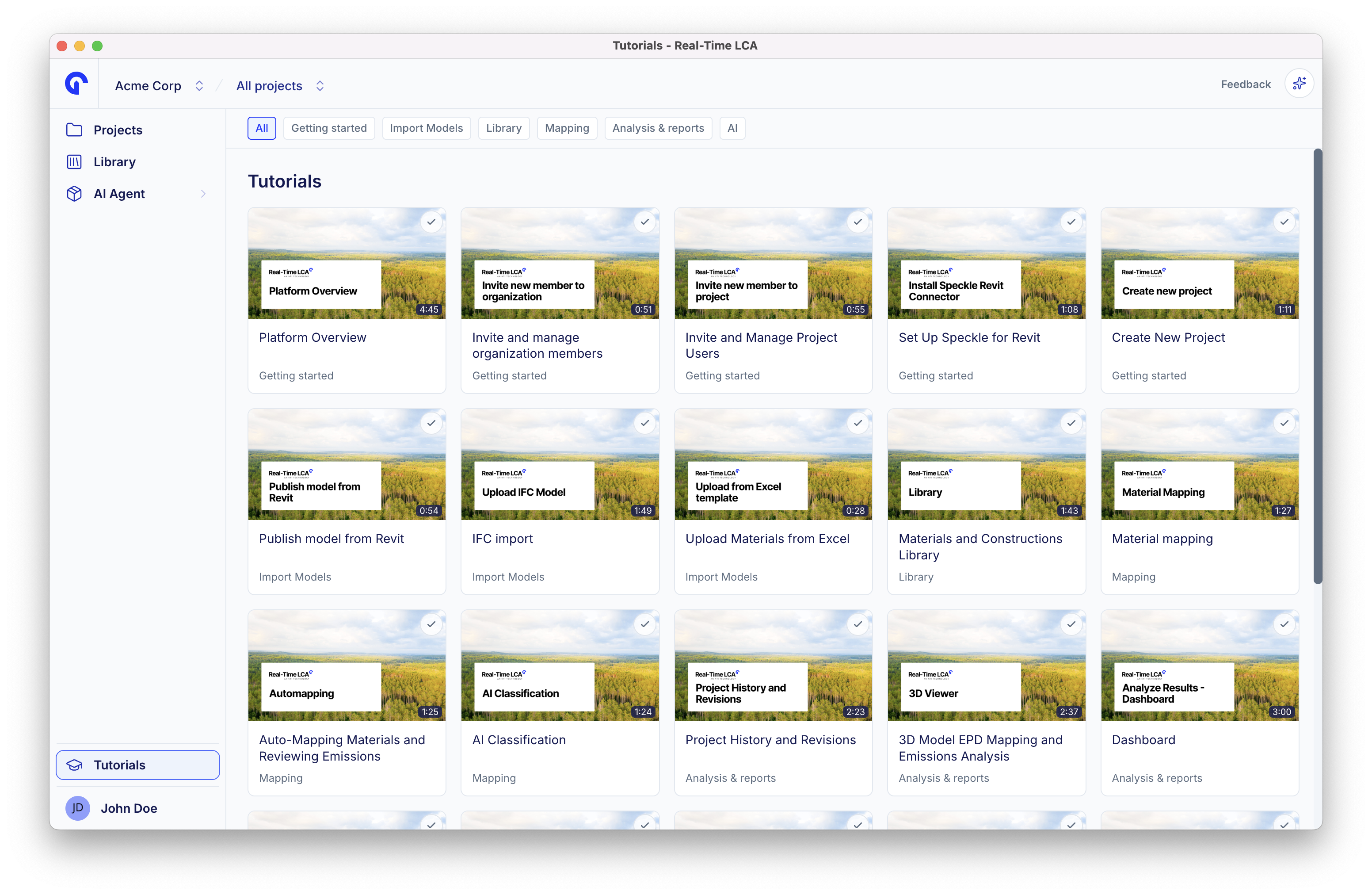1372x895 pixels.
Task: Toggle checkmark on IFC import card
Action: click(x=644, y=423)
